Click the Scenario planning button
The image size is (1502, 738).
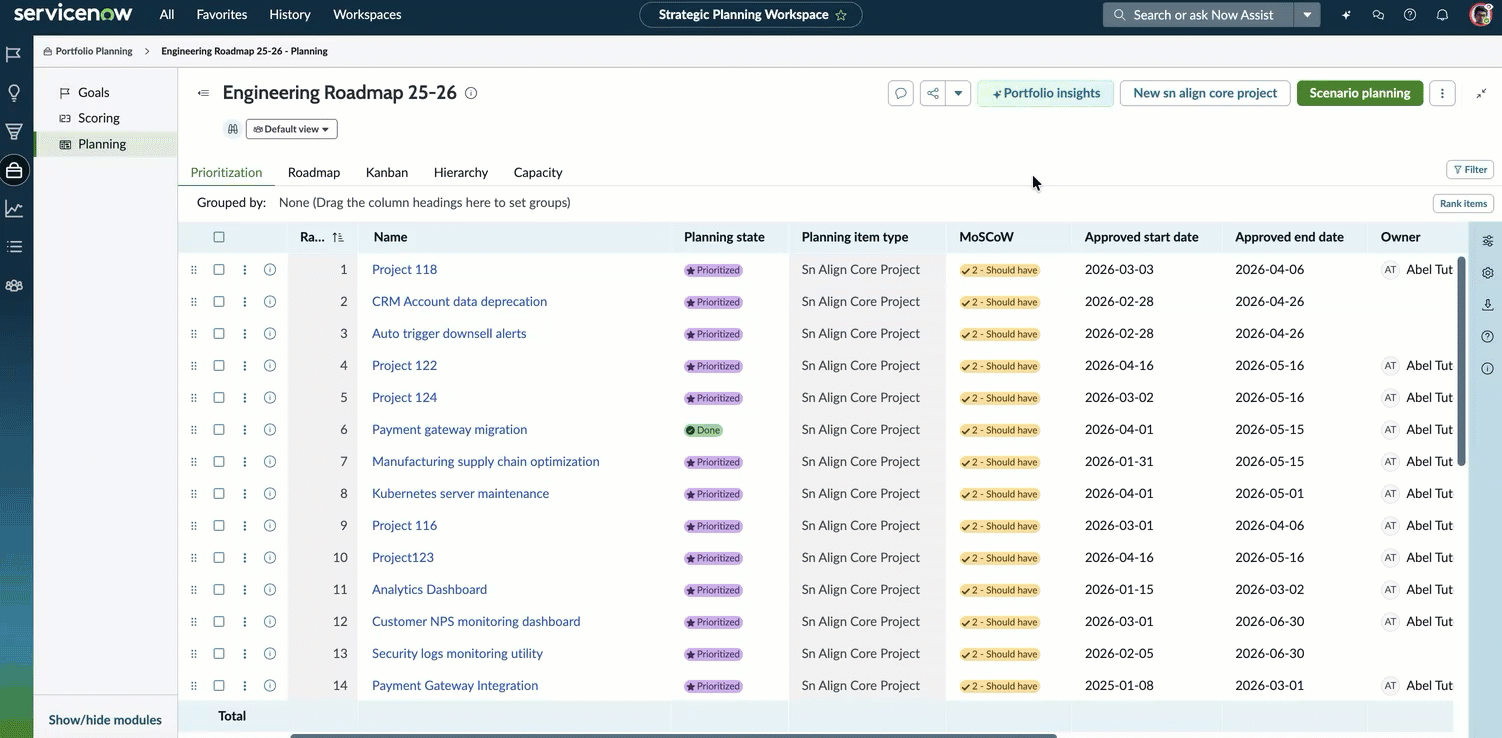(1360, 93)
